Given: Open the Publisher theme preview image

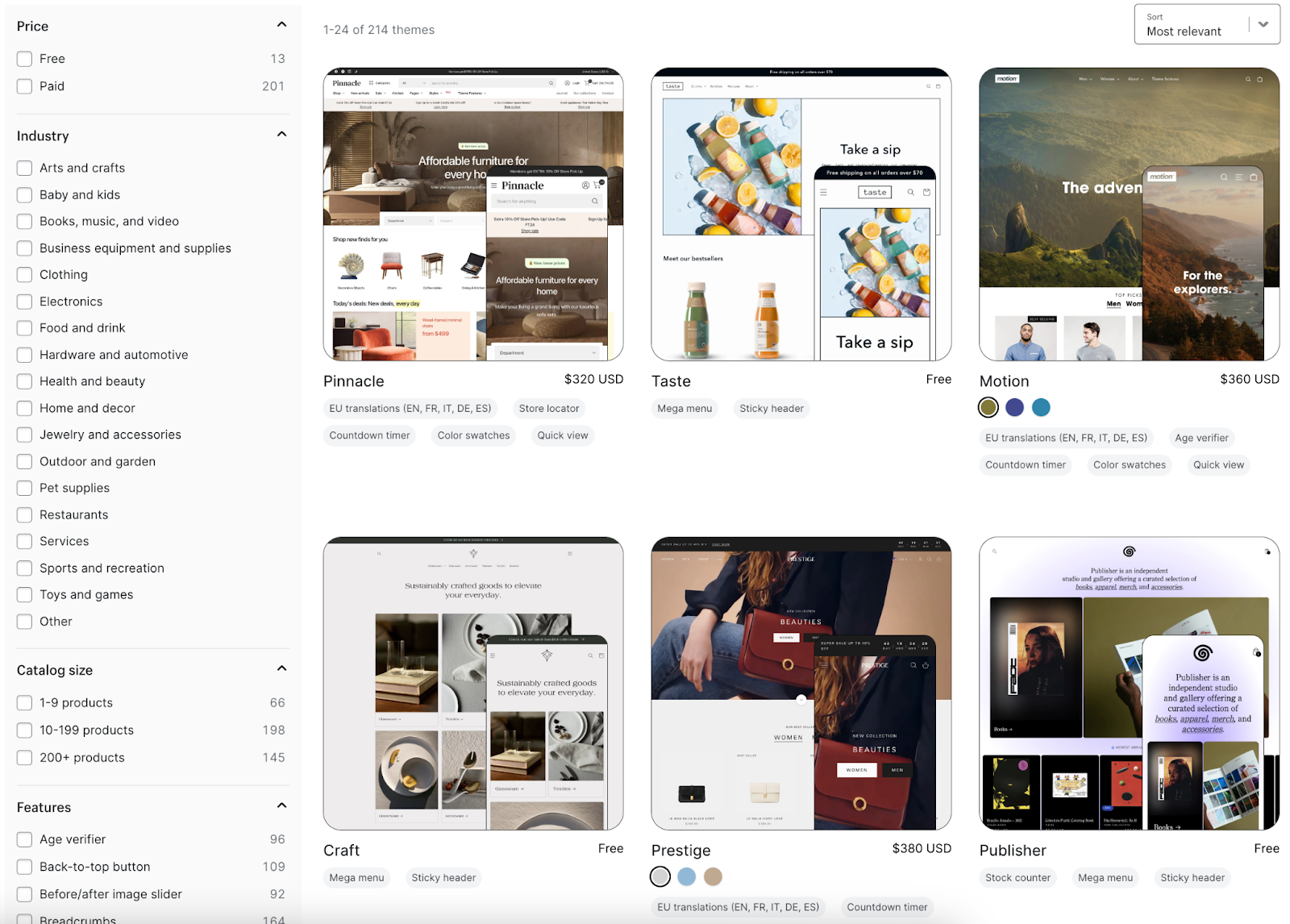Looking at the screenshot, I should coord(1130,684).
